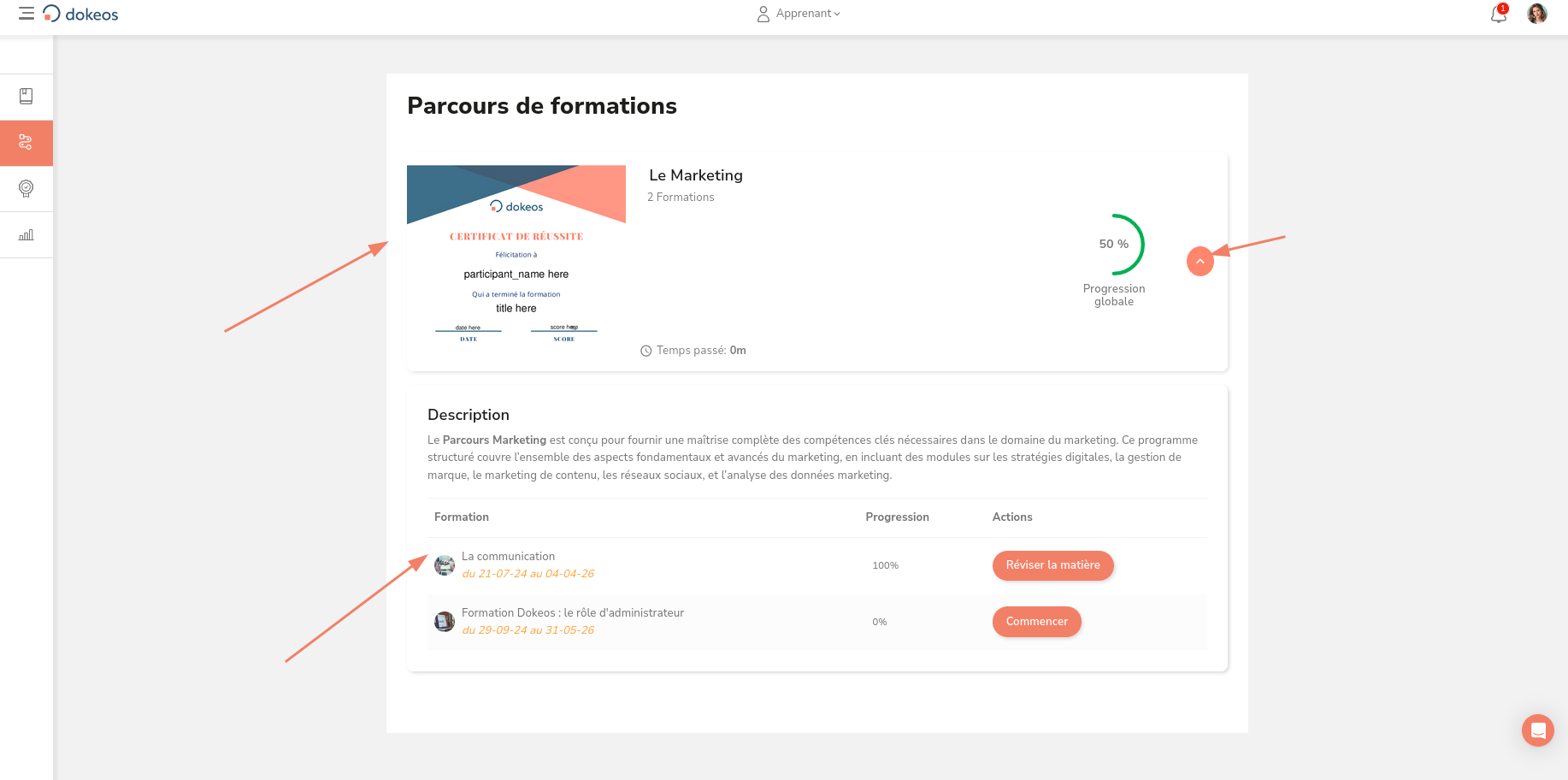Open the La communication course

point(508,557)
